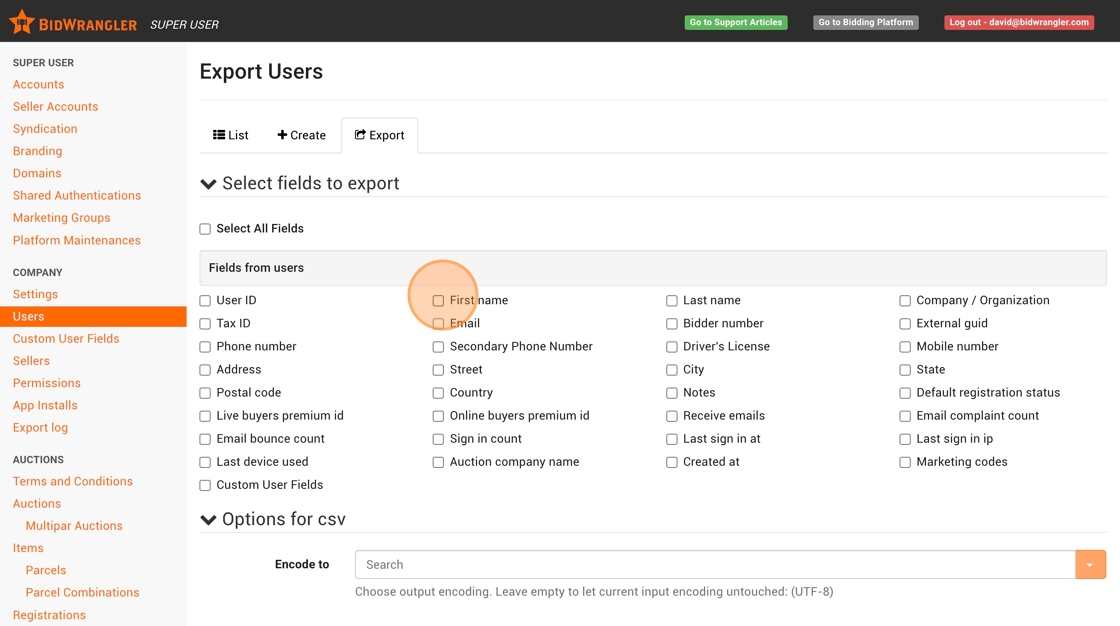
Task: Collapse the Options for csv section
Action: tap(208, 520)
